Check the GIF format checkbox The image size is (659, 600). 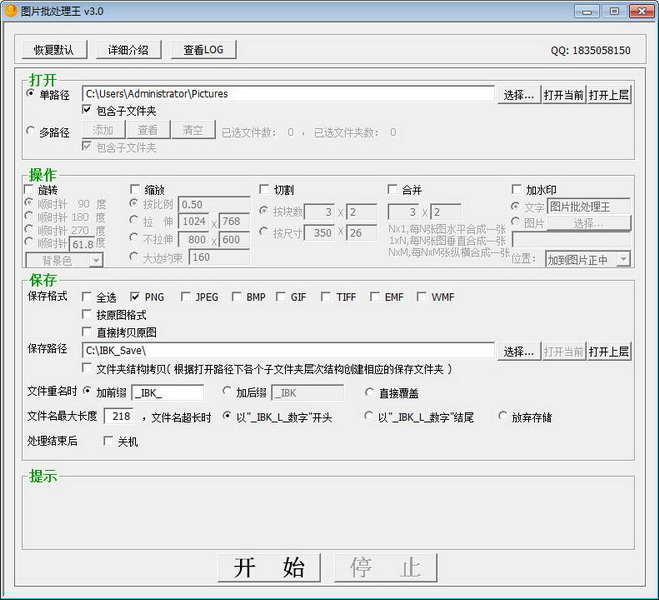pyautogui.click(x=280, y=297)
